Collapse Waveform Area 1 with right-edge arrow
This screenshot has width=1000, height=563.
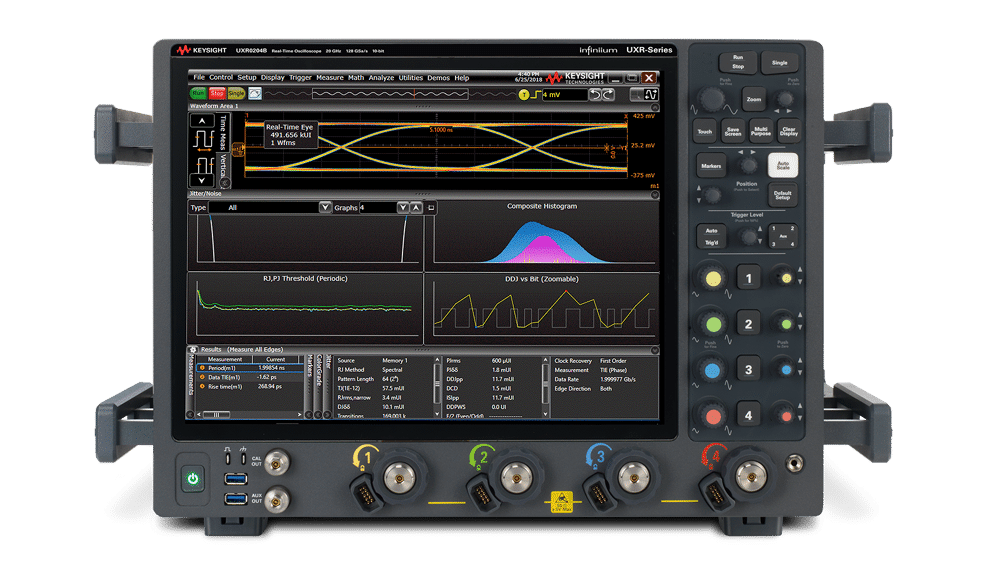pyautogui.click(x=654, y=107)
